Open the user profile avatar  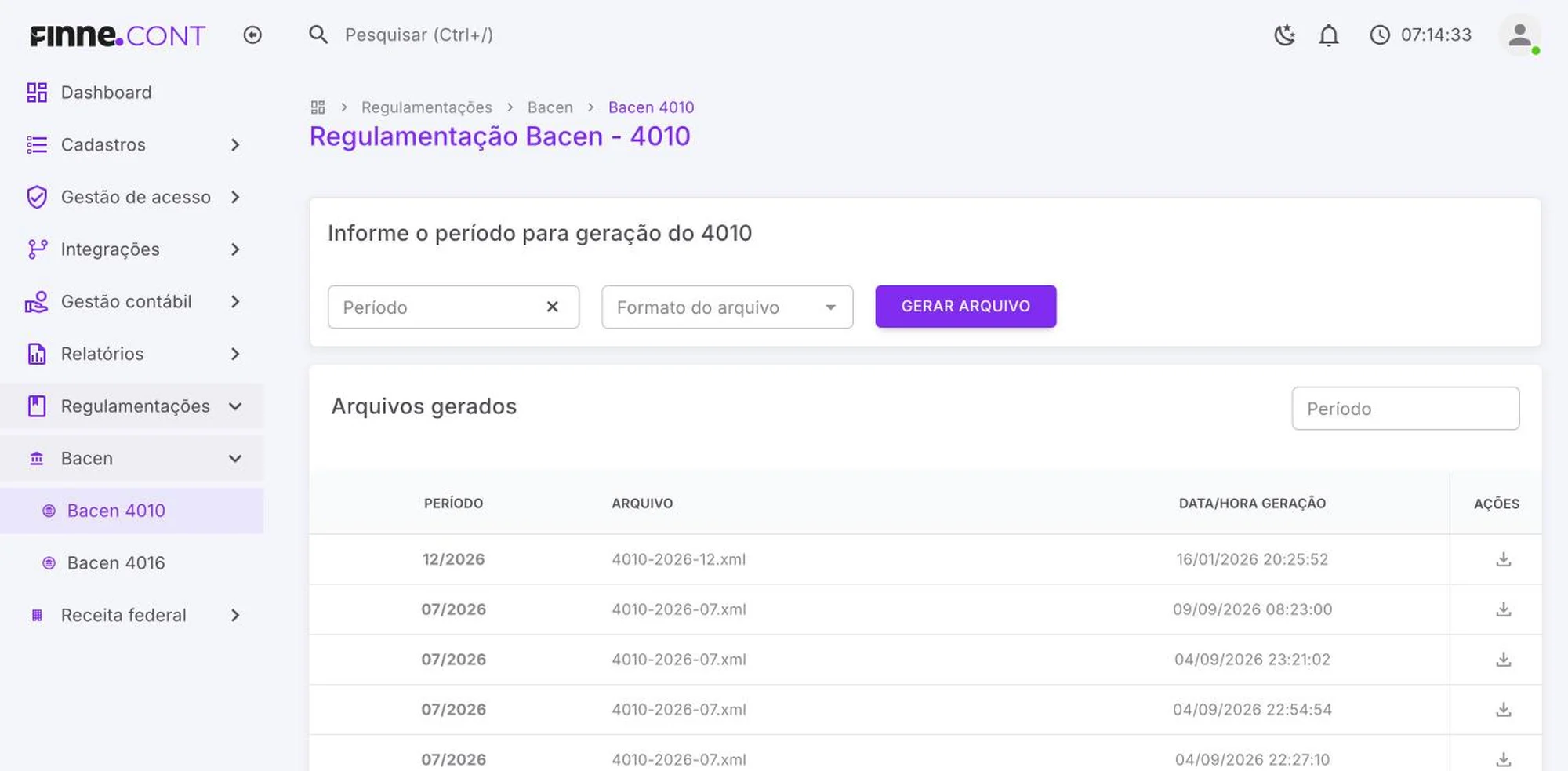click(1519, 35)
